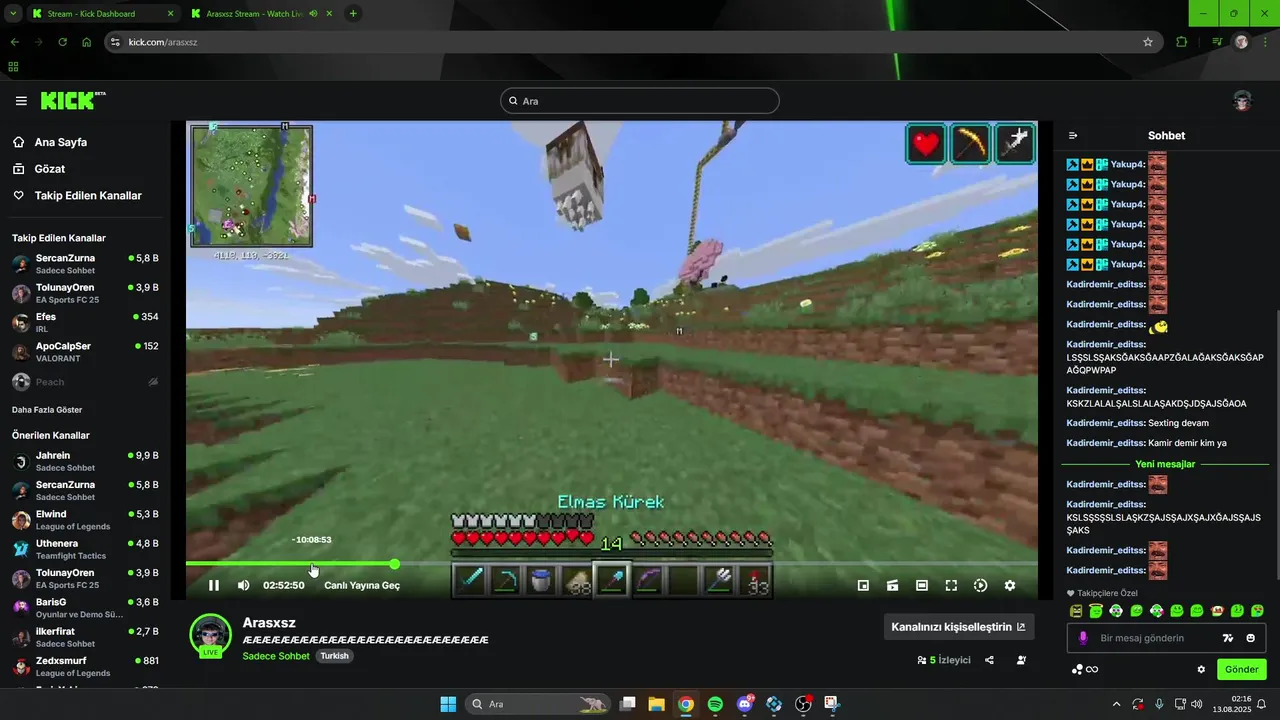This screenshot has height=720, width=1280.
Task: Open ApoCalpSer VALORANT channel
Action: (85, 352)
